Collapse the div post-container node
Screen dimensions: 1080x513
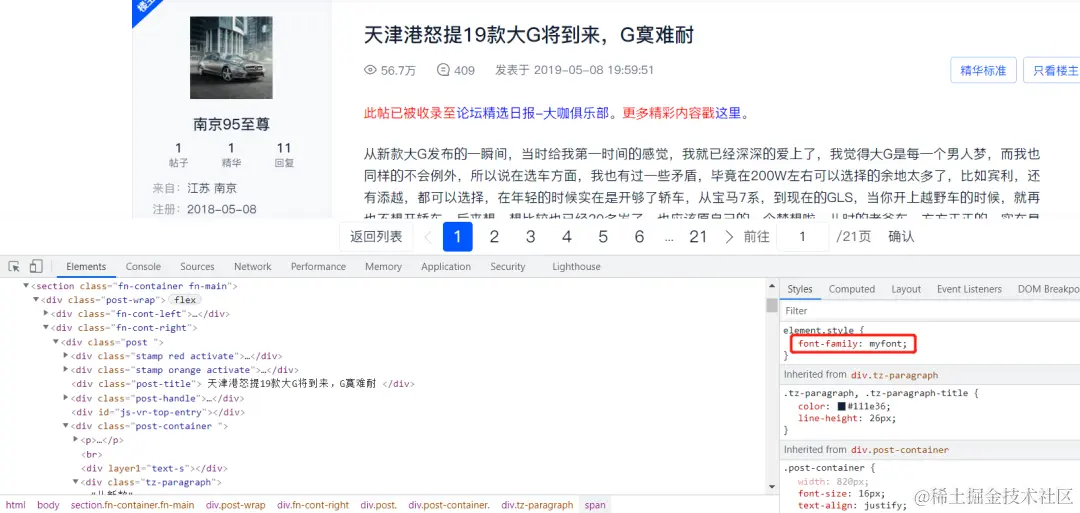tap(66, 426)
